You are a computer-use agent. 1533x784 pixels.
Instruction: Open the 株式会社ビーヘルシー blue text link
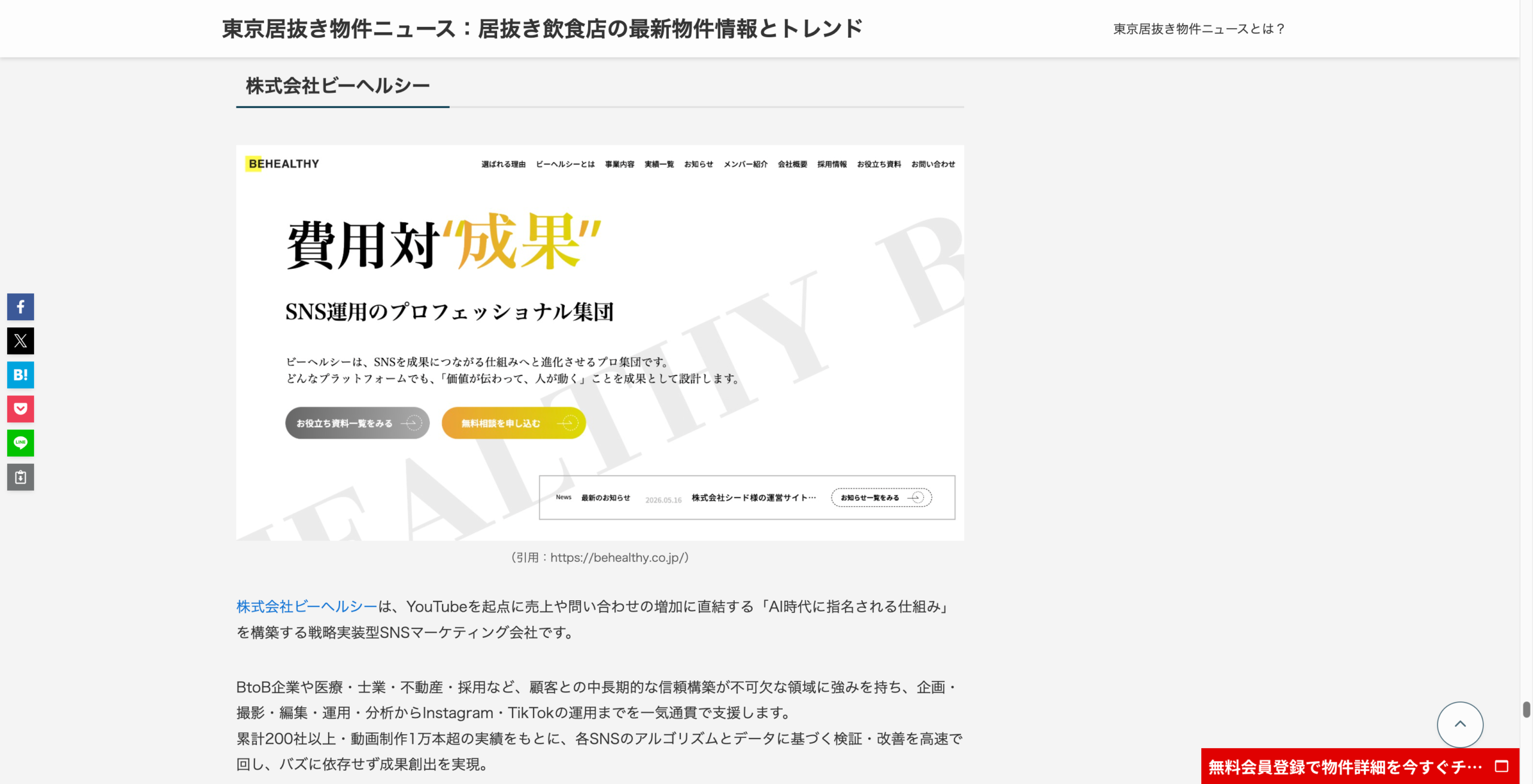(x=307, y=607)
